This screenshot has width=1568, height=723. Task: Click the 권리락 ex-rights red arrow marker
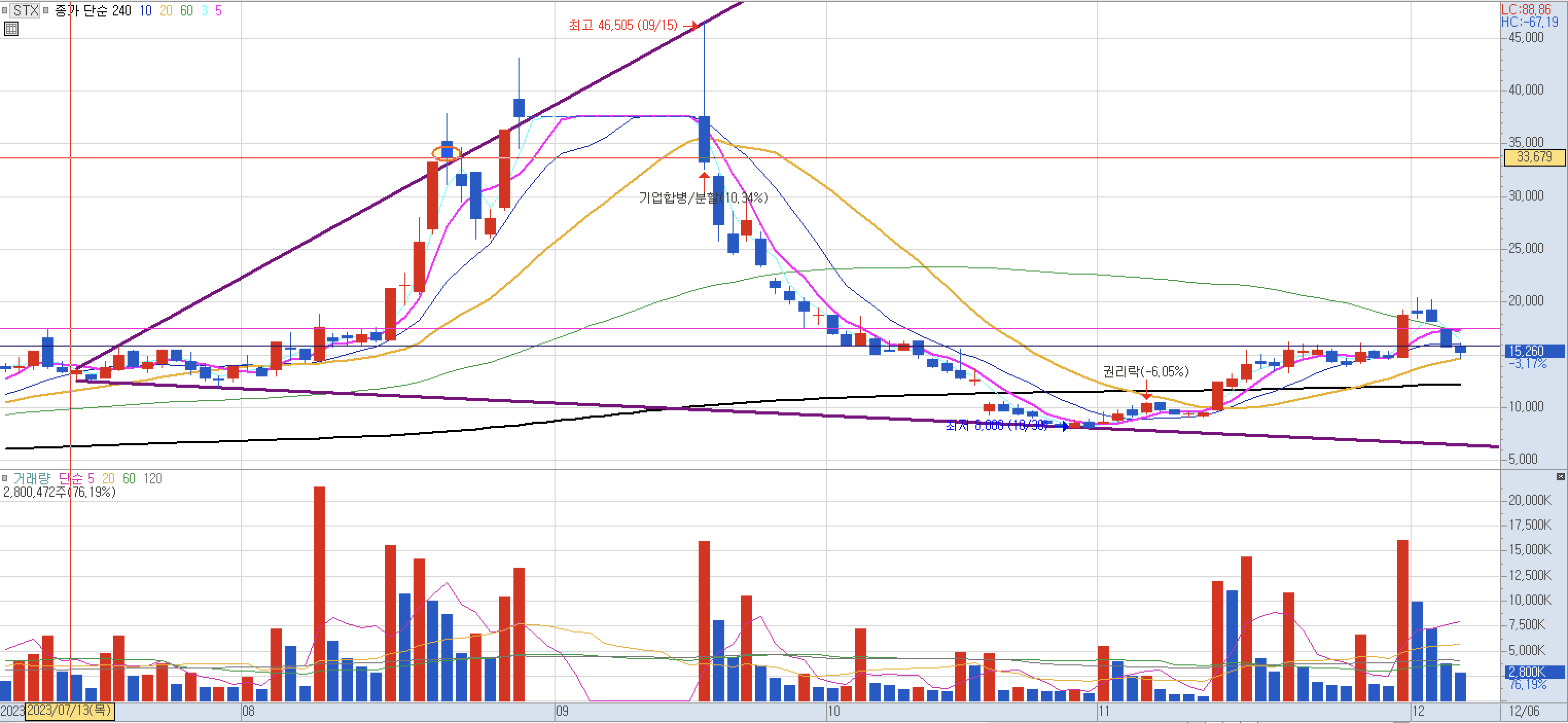coord(1147,395)
